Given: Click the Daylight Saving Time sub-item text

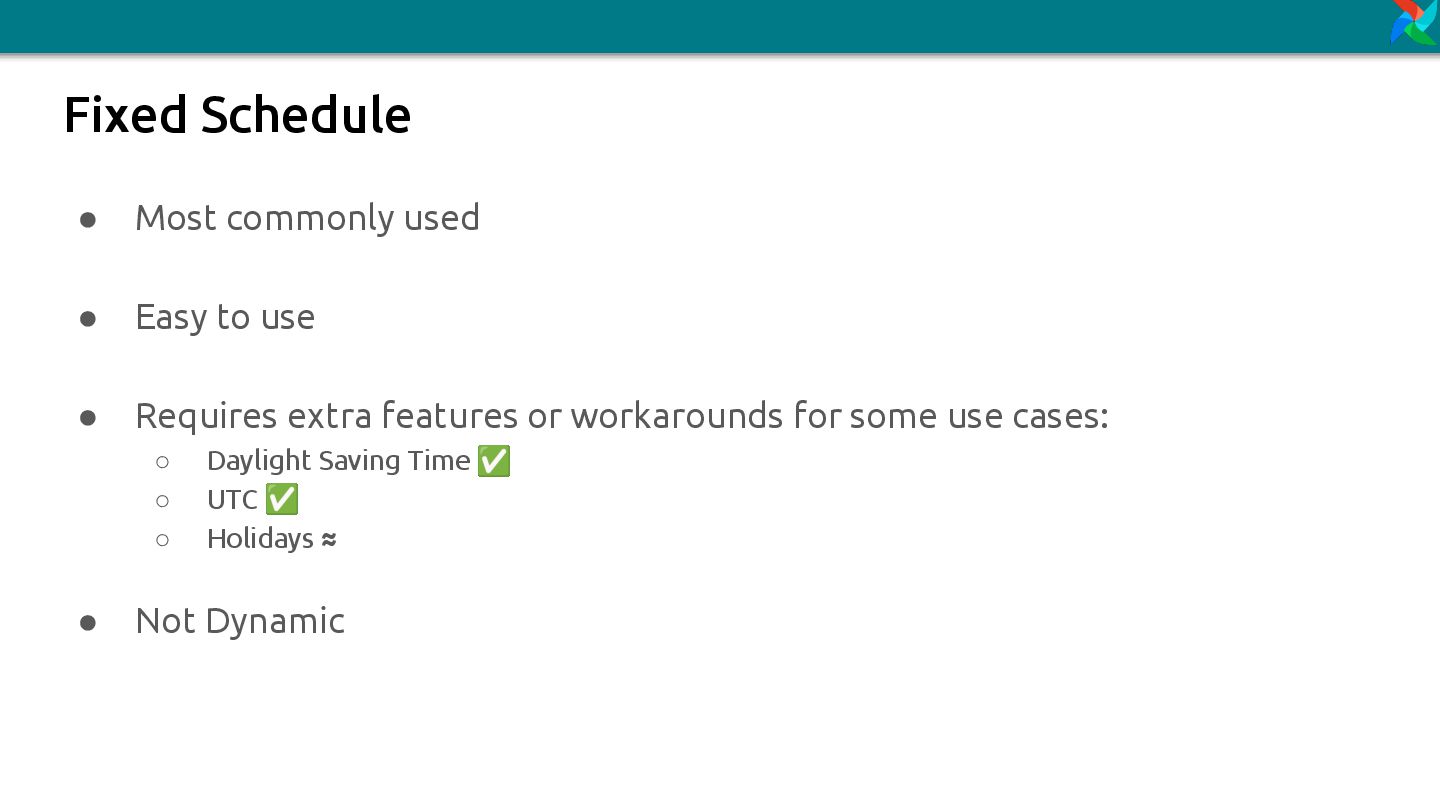Looking at the screenshot, I should point(338,461).
